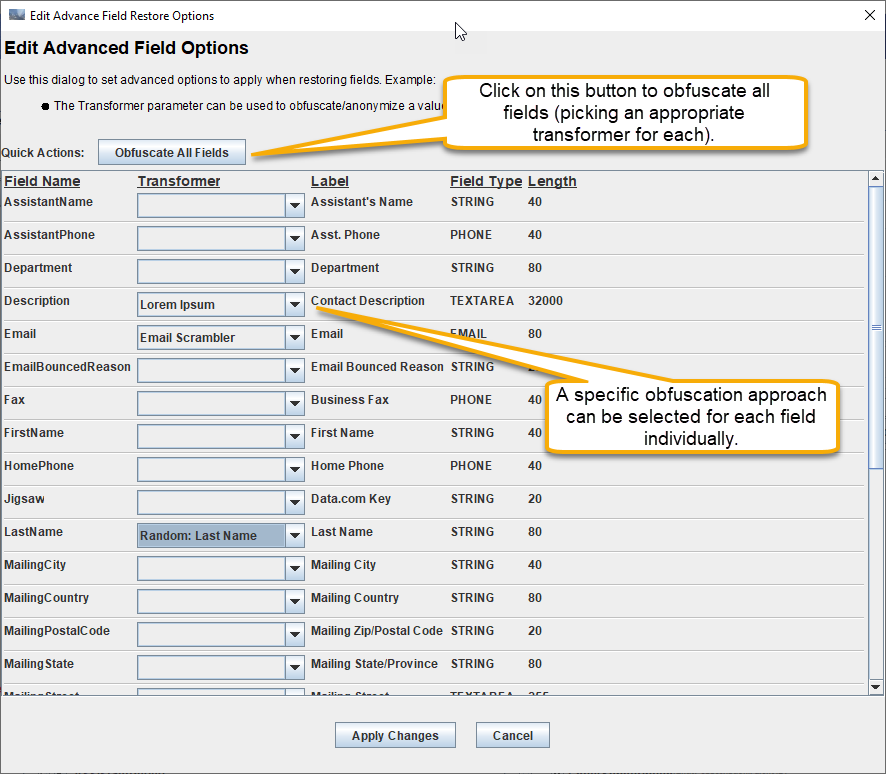The width and height of the screenshot is (886, 774).
Task: Click the AssistantName field name
Action: (49, 202)
